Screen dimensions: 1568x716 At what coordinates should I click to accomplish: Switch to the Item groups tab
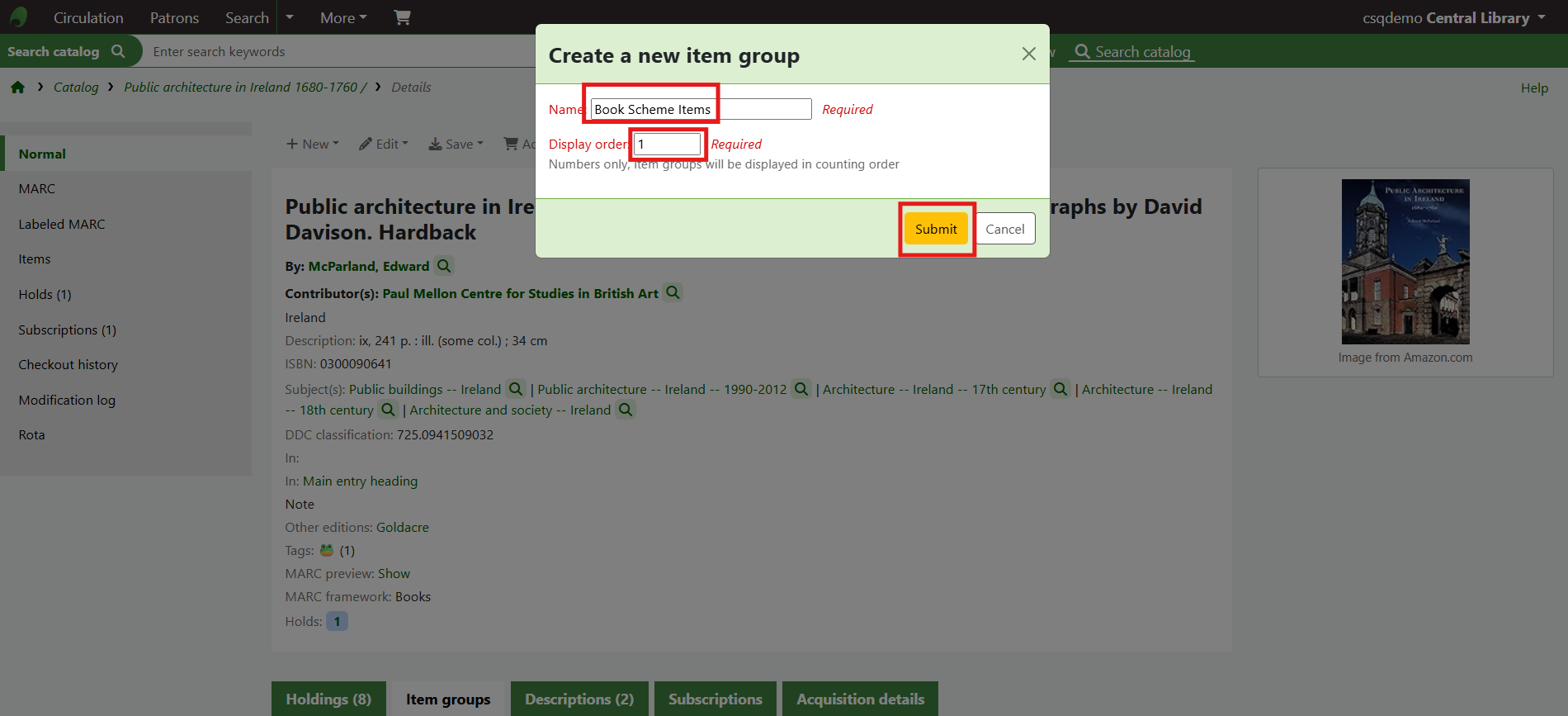tap(448, 699)
